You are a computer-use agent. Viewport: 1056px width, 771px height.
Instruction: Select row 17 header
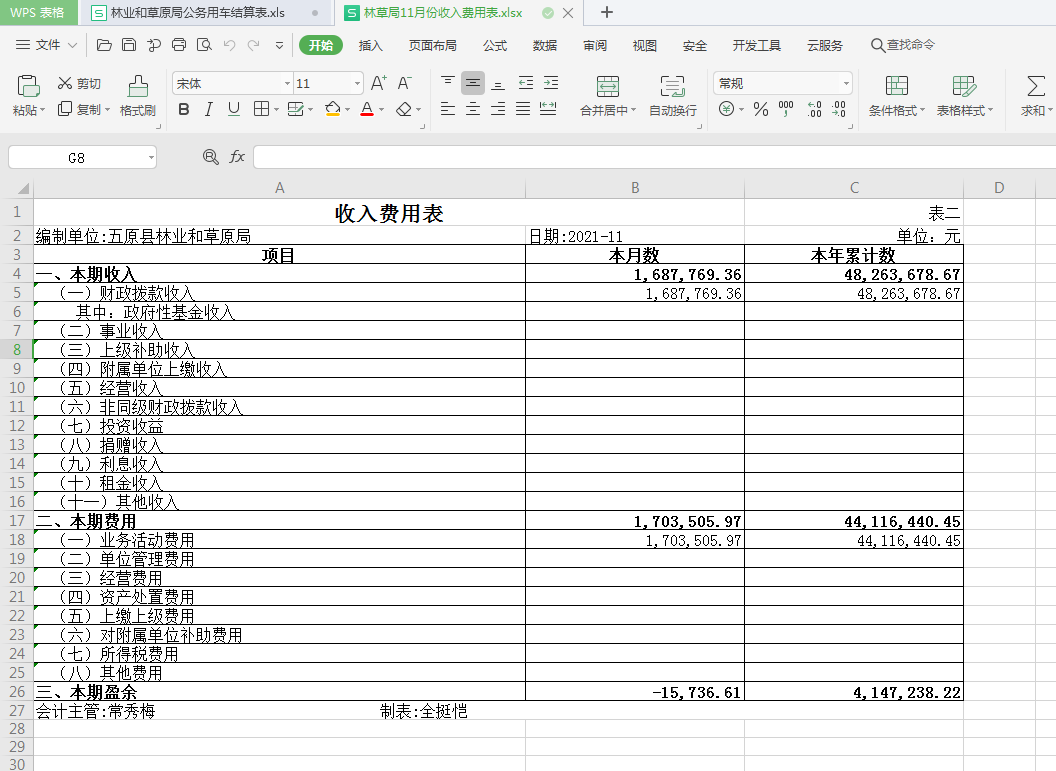pos(17,521)
